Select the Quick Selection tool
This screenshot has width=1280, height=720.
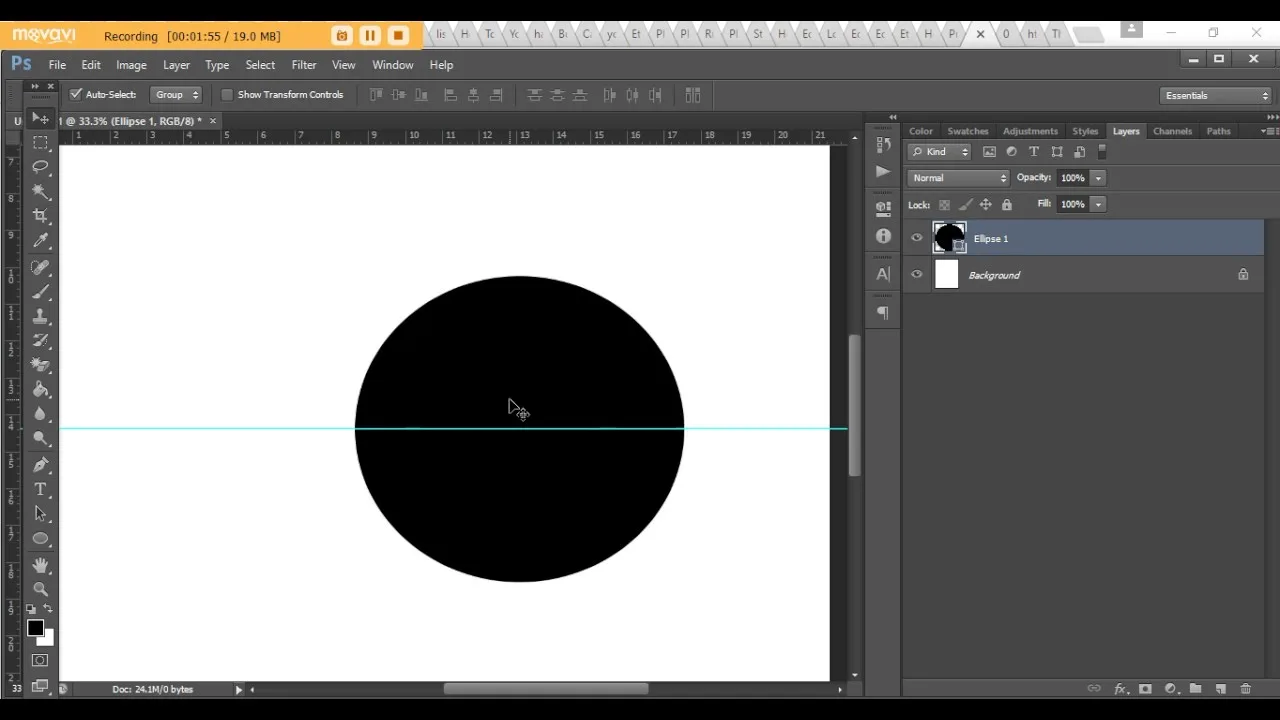pyautogui.click(x=40, y=191)
